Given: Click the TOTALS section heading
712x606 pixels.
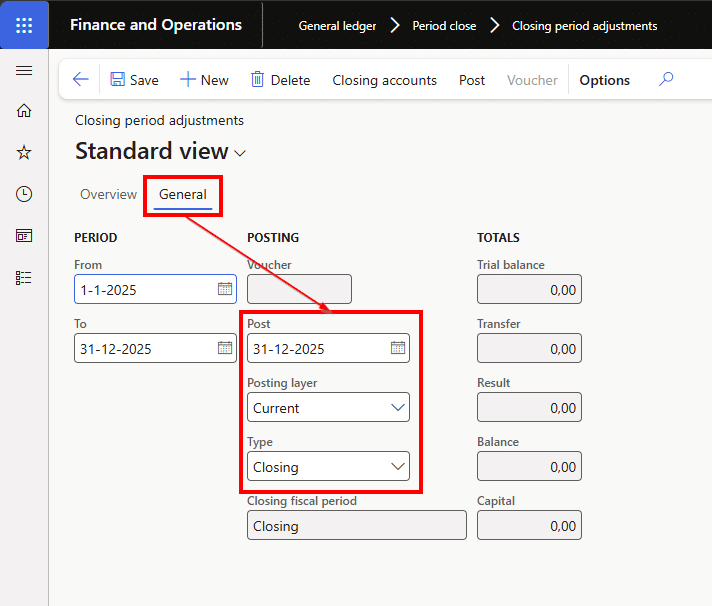Looking at the screenshot, I should (498, 237).
